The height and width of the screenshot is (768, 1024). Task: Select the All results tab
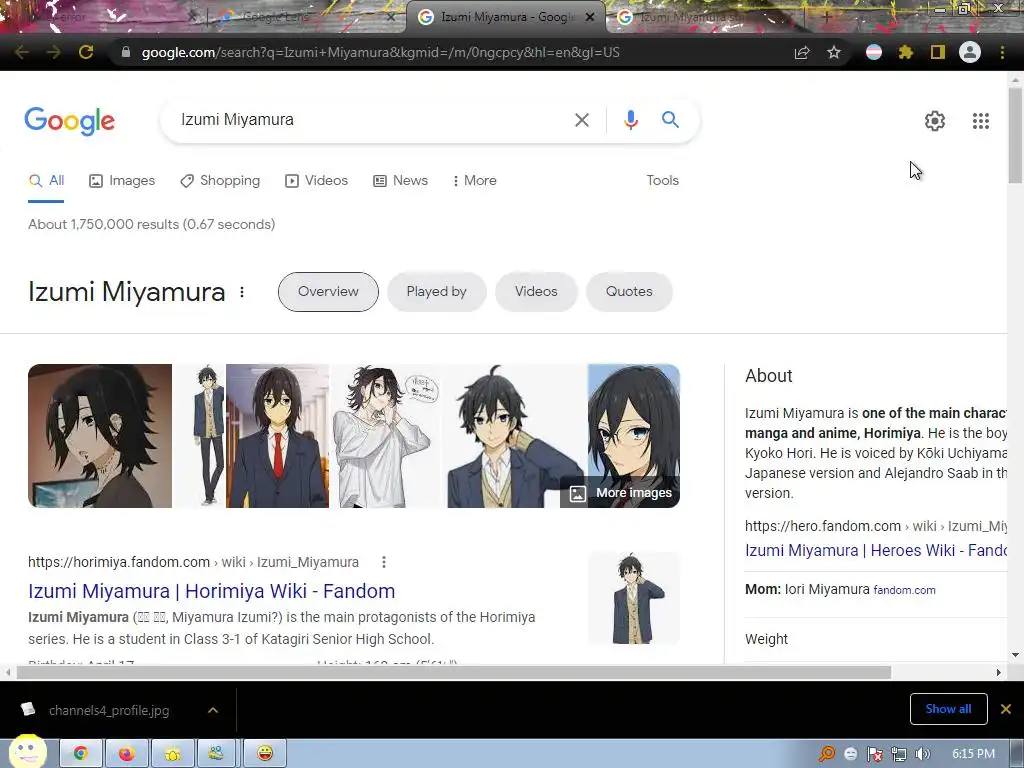[46, 180]
